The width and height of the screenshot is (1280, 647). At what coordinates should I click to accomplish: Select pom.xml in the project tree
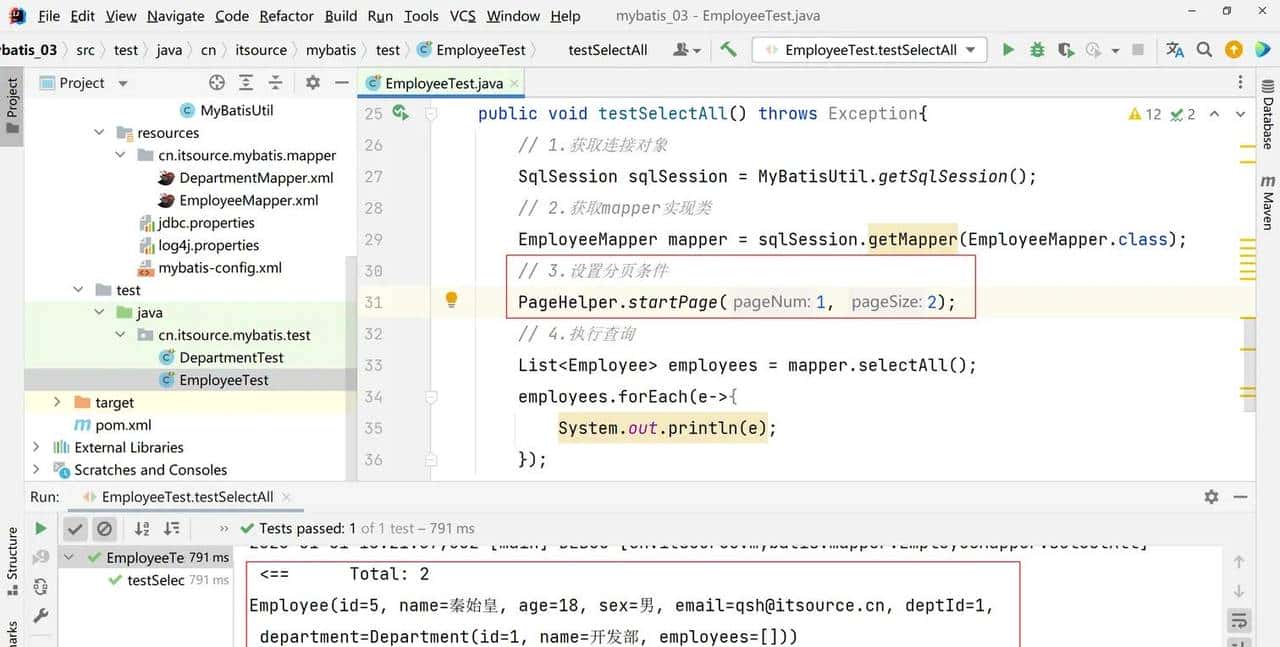click(x=123, y=425)
